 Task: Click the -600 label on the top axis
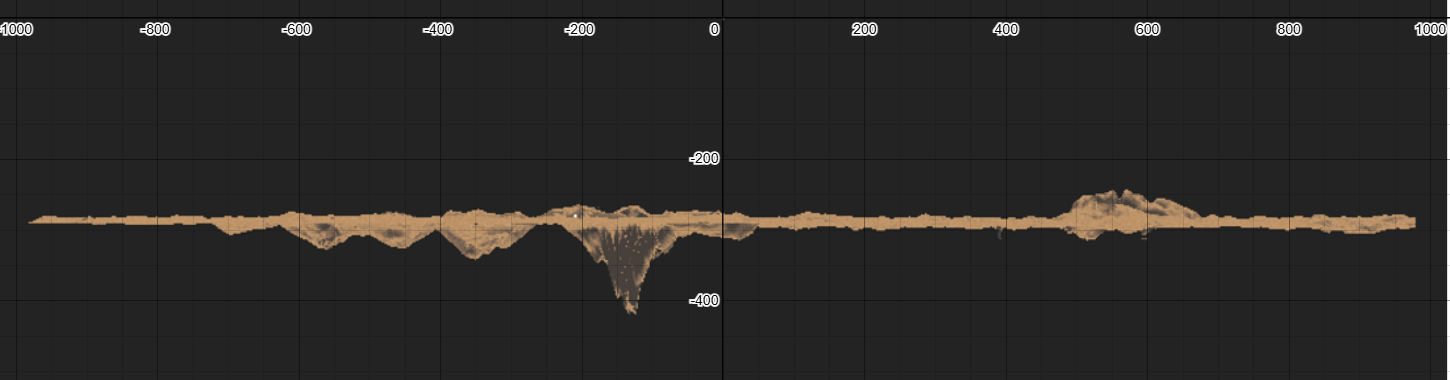point(296,30)
